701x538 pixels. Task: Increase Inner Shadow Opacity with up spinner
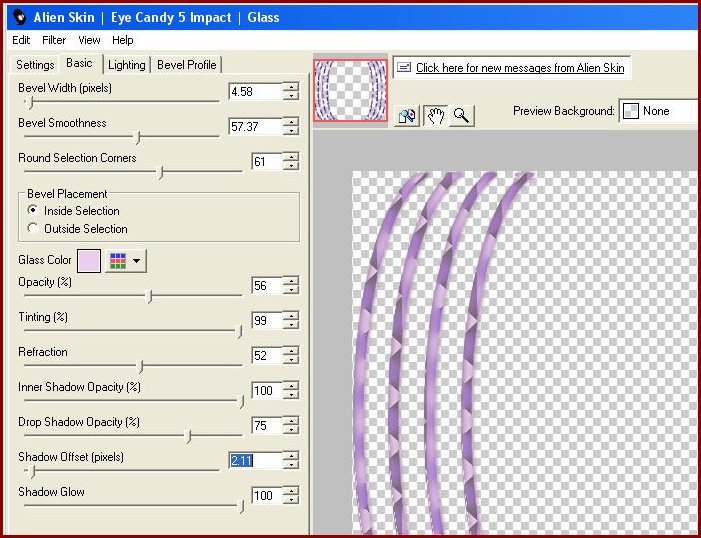click(x=291, y=386)
